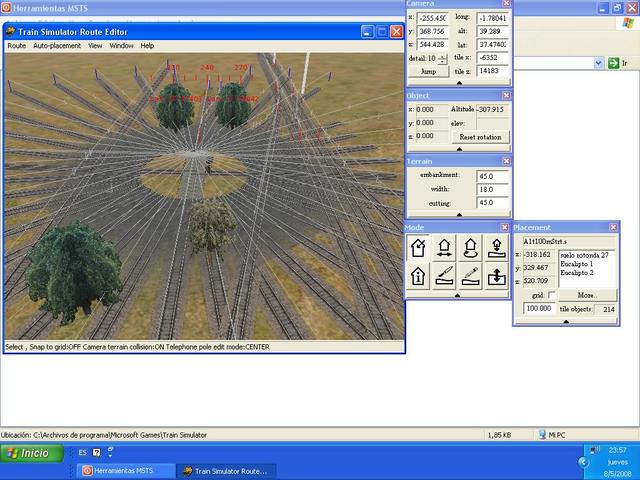Viewport: 640px width, 480px height.
Task: Collapse the Camera panel with bottom arrow
Action: click(x=459, y=82)
